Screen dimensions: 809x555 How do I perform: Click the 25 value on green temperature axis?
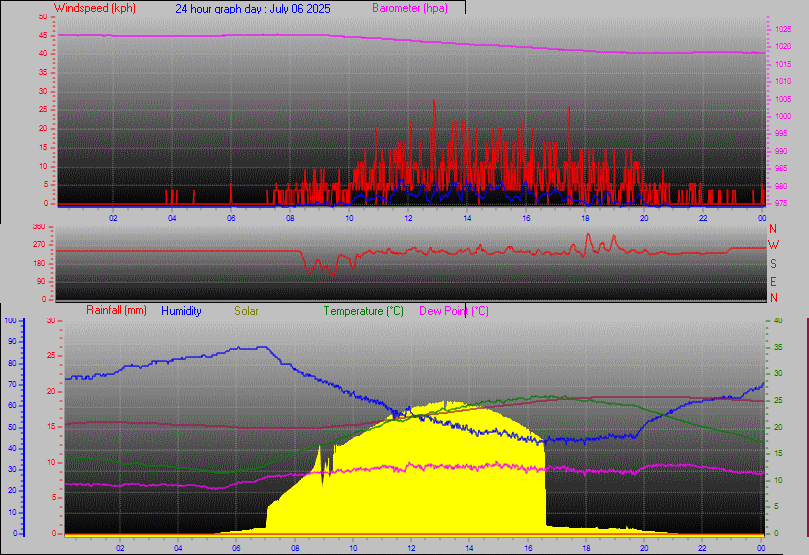(778, 400)
